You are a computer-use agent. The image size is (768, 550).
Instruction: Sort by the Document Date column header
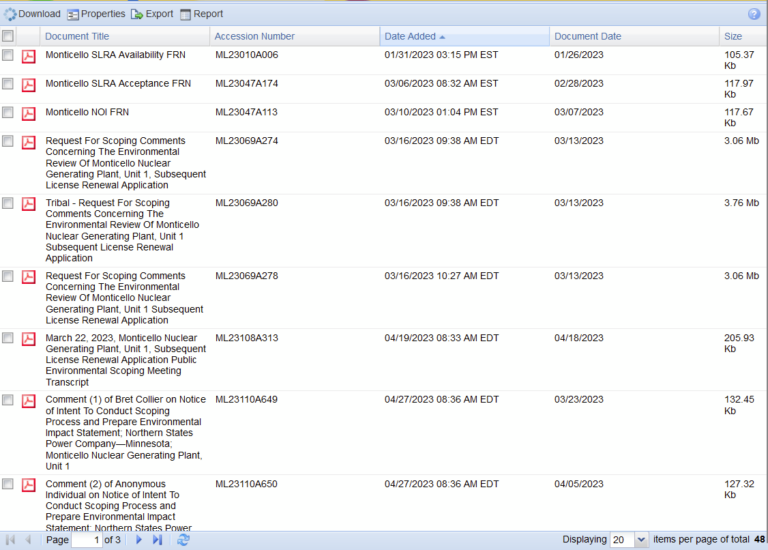588,36
